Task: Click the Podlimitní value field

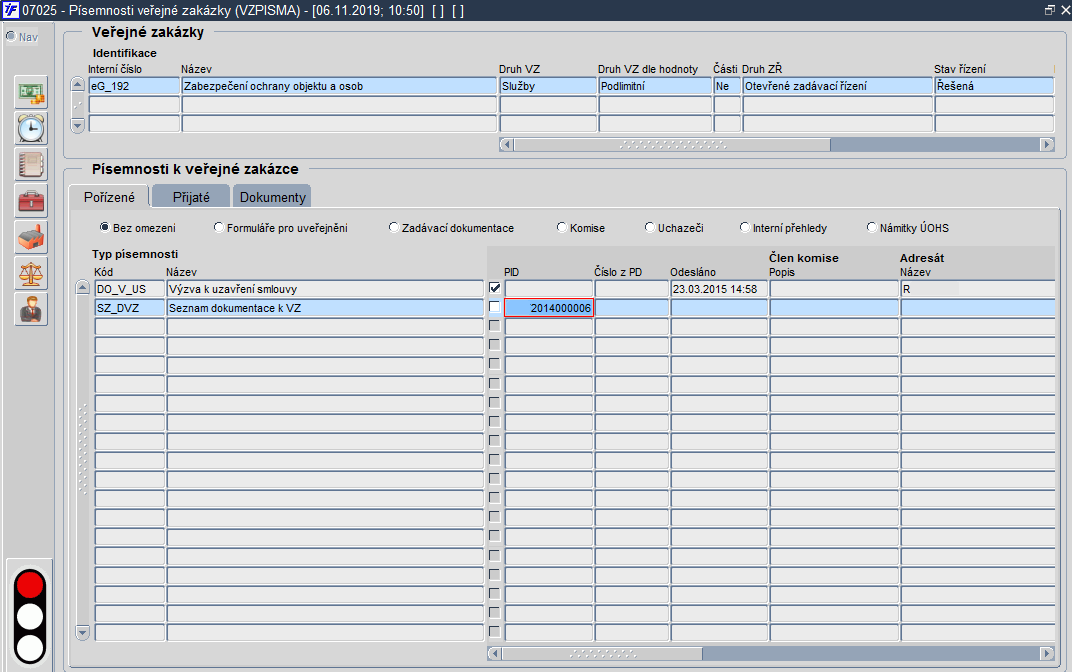Action: coord(656,85)
